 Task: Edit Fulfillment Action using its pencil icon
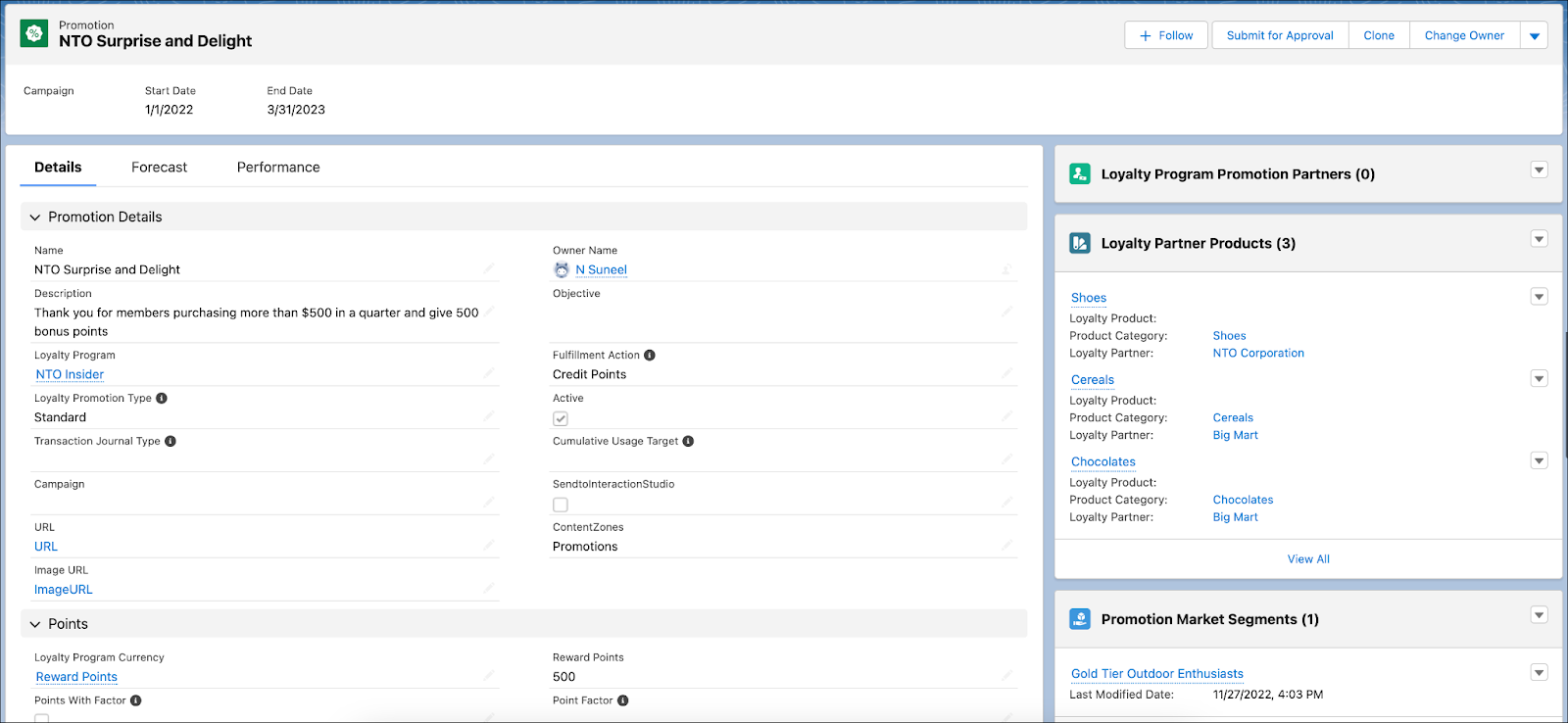pyautogui.click(x=1006, y=373)
